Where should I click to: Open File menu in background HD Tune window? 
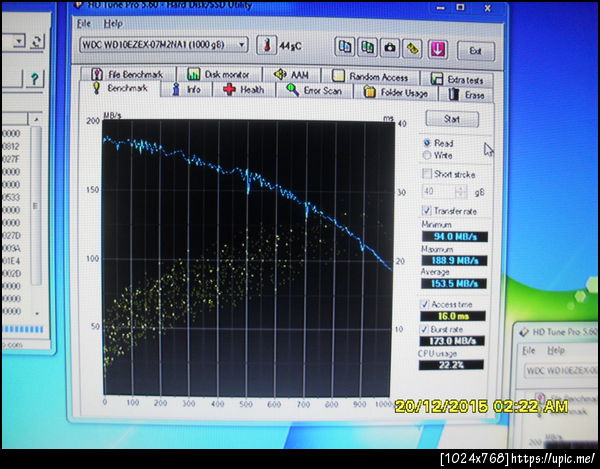coord(529,350)
